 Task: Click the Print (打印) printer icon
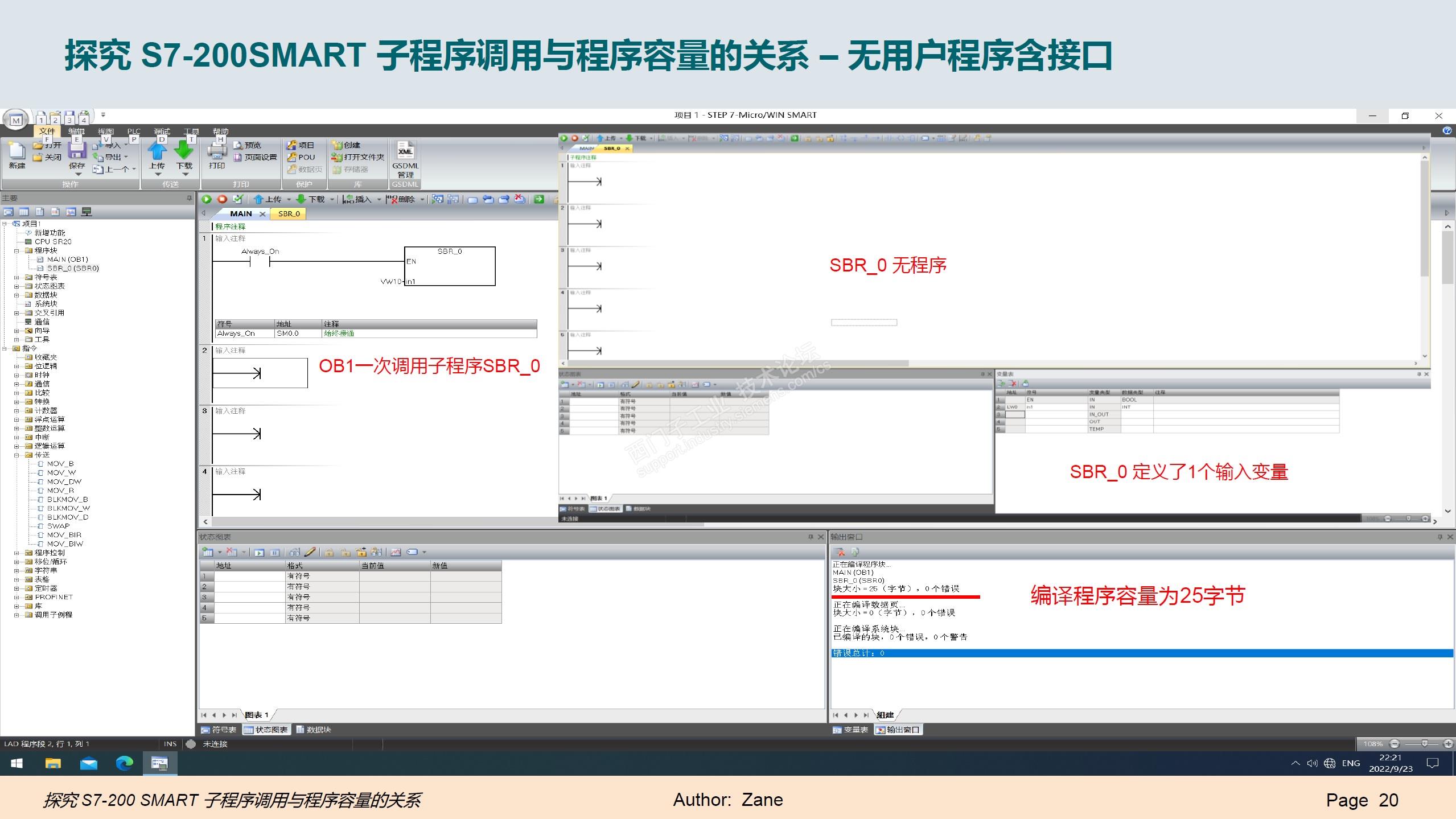[x=216, y=151]
